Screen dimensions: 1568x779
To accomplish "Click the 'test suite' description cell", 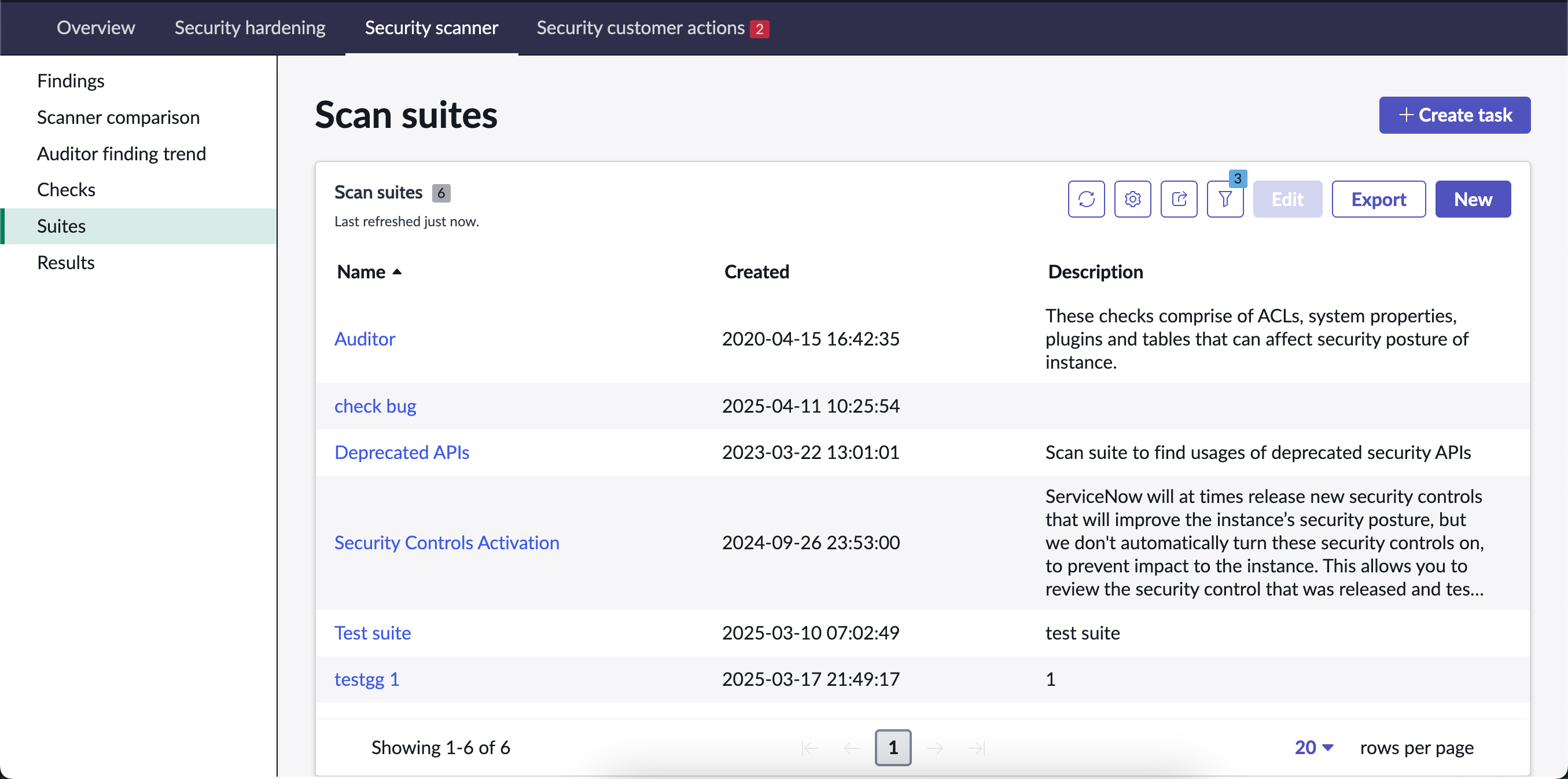I will (x=1082, y=633).
